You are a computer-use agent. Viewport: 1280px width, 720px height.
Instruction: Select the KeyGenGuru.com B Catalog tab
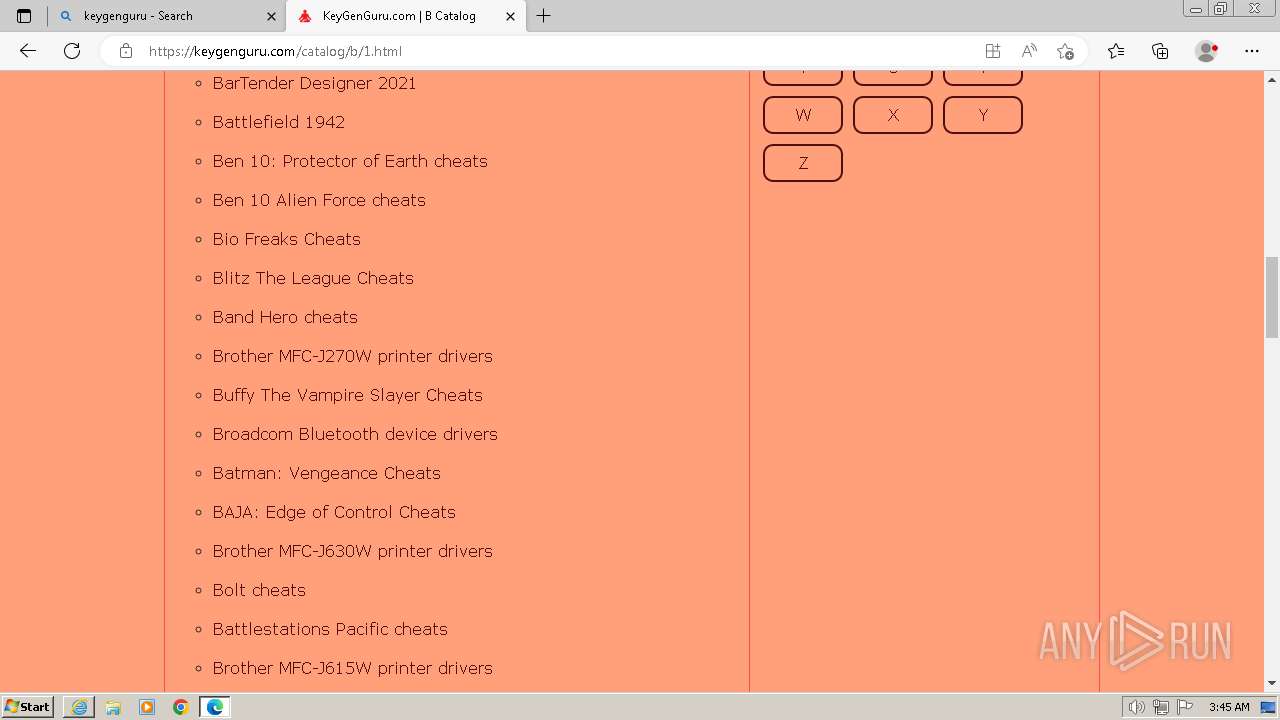pyautogui.click(x=405, y=16)
